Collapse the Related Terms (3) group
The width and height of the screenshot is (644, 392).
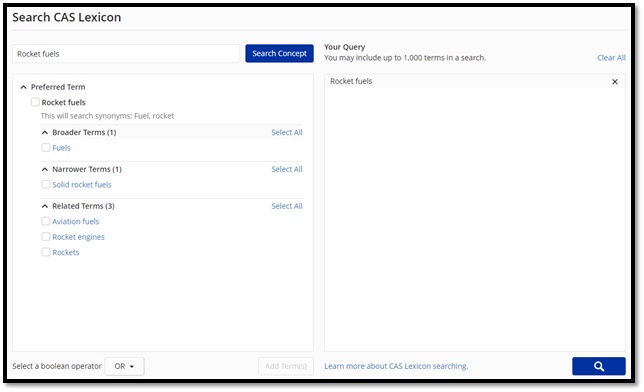tap(45, 206)
